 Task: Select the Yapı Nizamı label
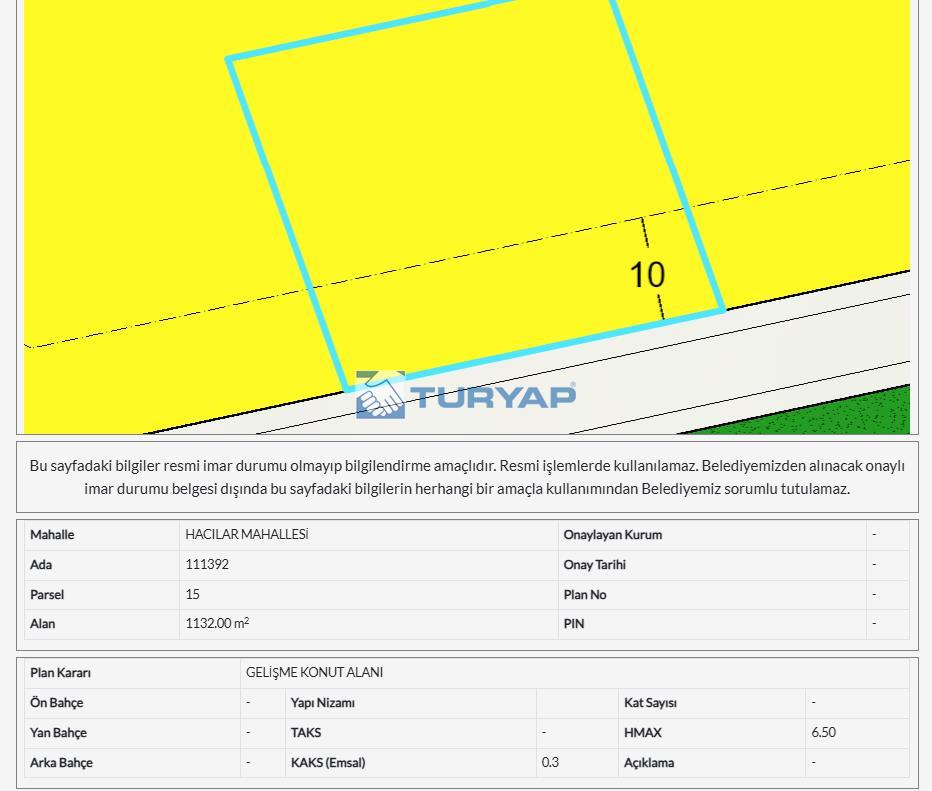tap(322, 703)
